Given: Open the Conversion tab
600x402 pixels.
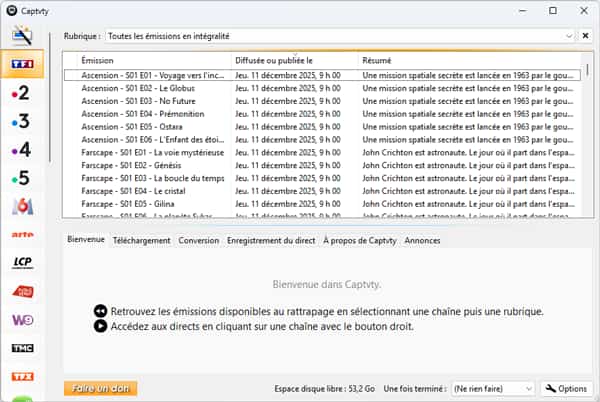Looking at the screenshot, I should coord(199,241).
